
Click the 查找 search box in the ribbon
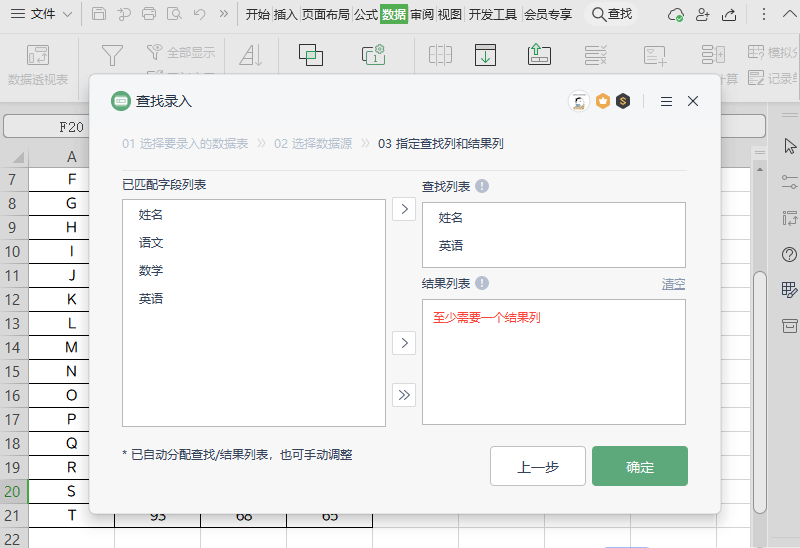click(x=612, y=14)
